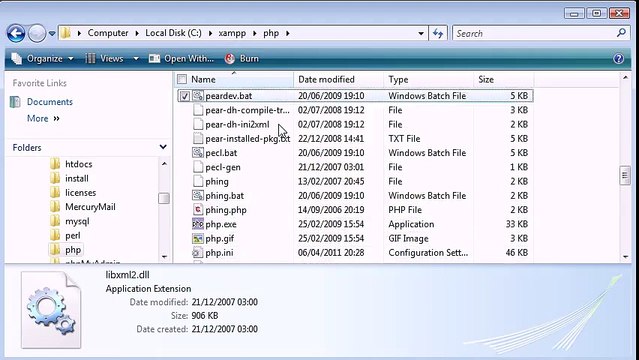Click the folder icon in the address bar
Viewport: 639px width, 360px height.
[x=65, y=33]
